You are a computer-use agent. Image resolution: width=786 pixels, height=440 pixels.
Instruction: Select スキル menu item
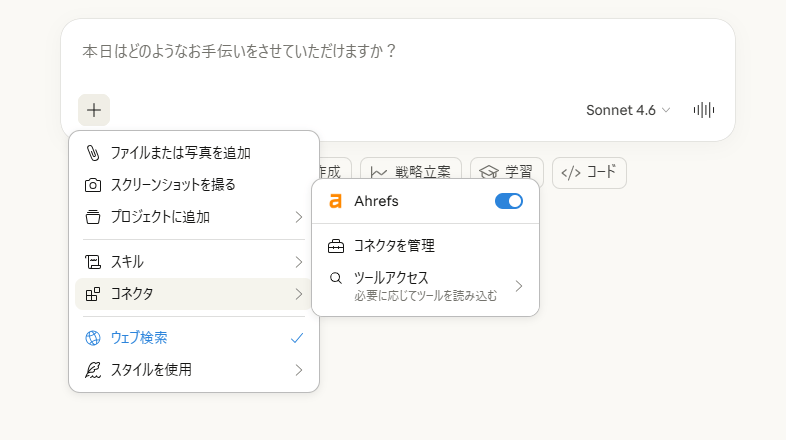click(193, 262)
